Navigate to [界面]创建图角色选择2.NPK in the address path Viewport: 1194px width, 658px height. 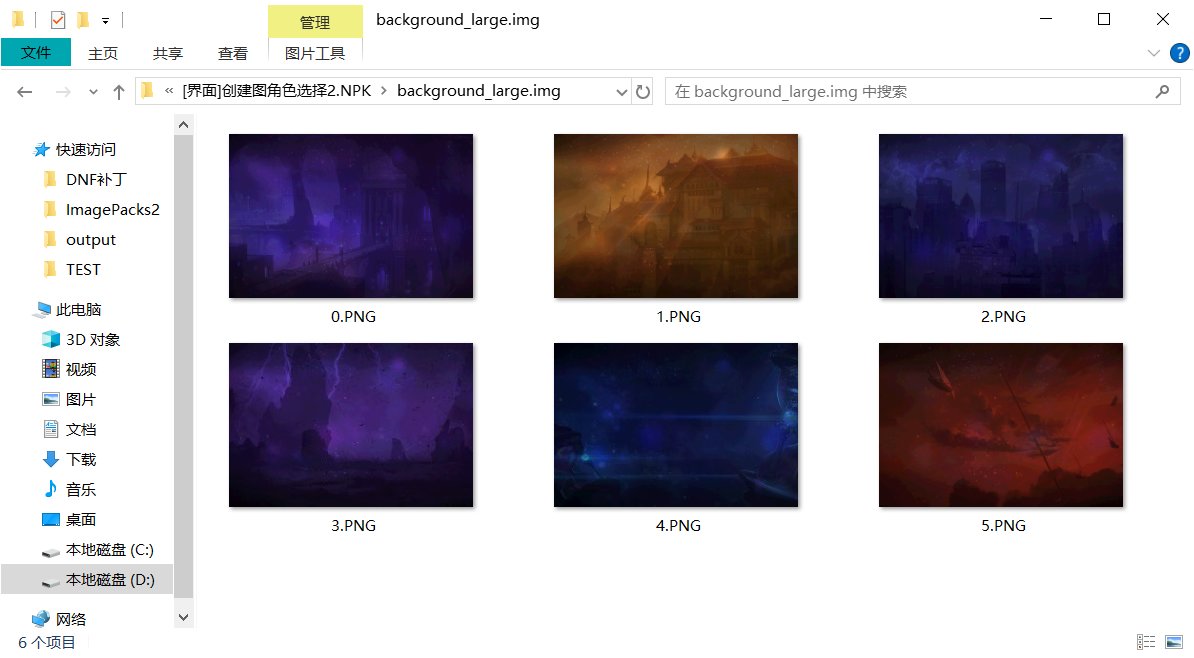coord(277,91)
